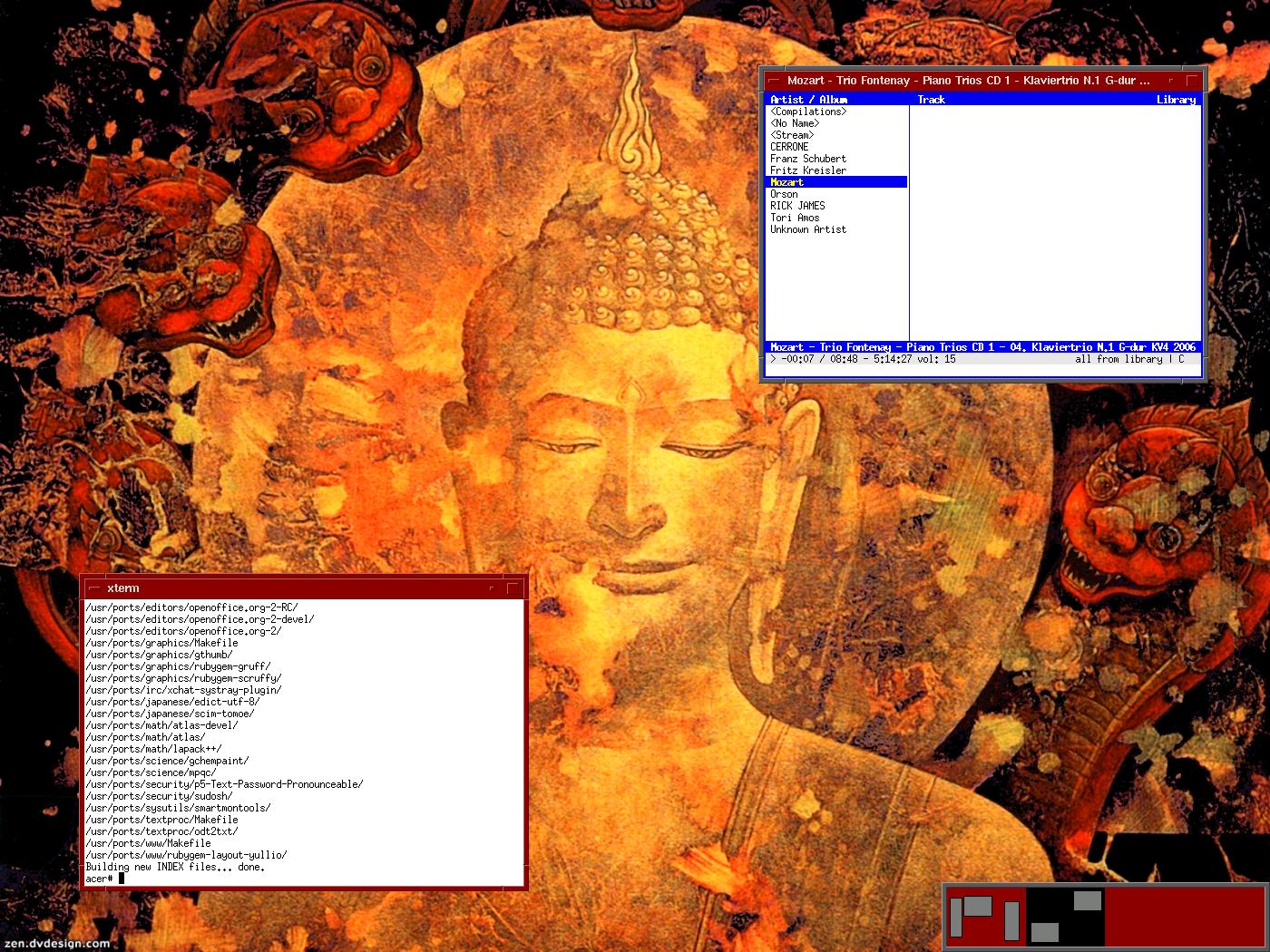Click the 'Library' label in the header bar
This screenshot has height=952, width=1270.
1176,100
